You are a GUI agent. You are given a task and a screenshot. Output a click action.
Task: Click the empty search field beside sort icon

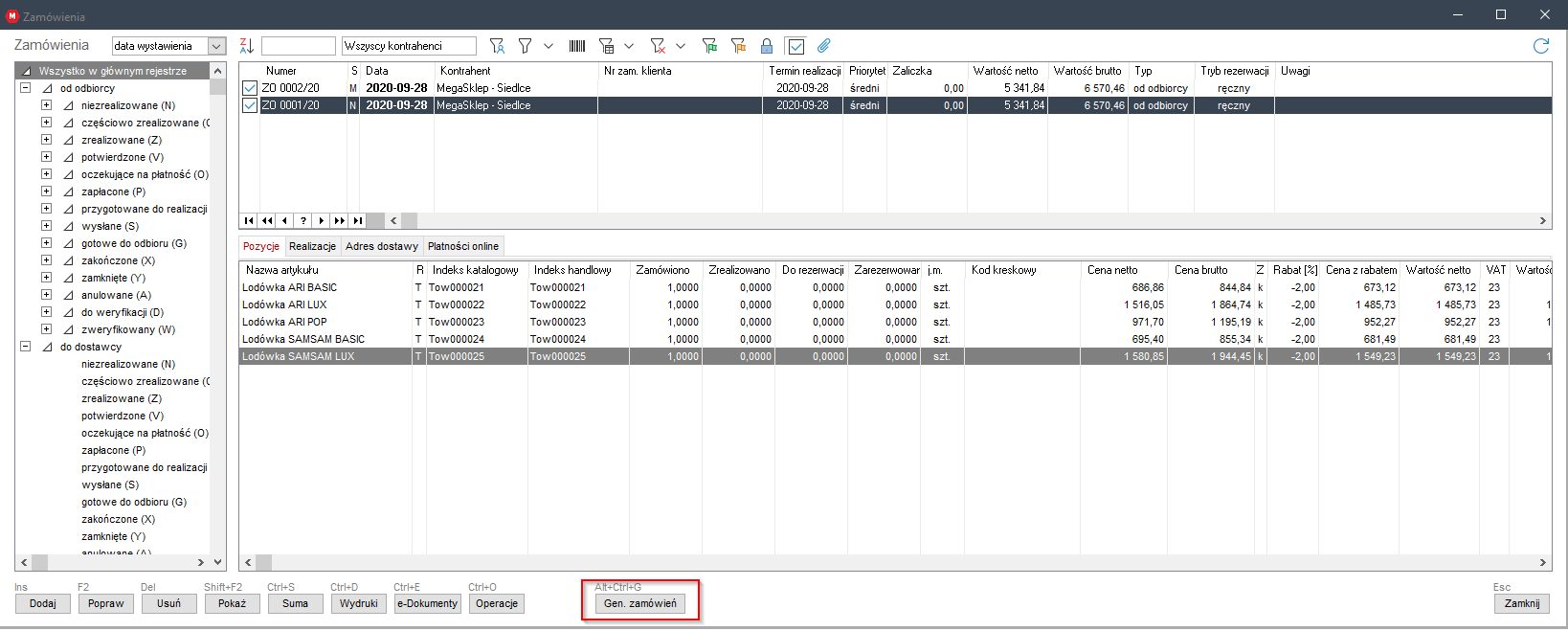click(x=299, y=46)
